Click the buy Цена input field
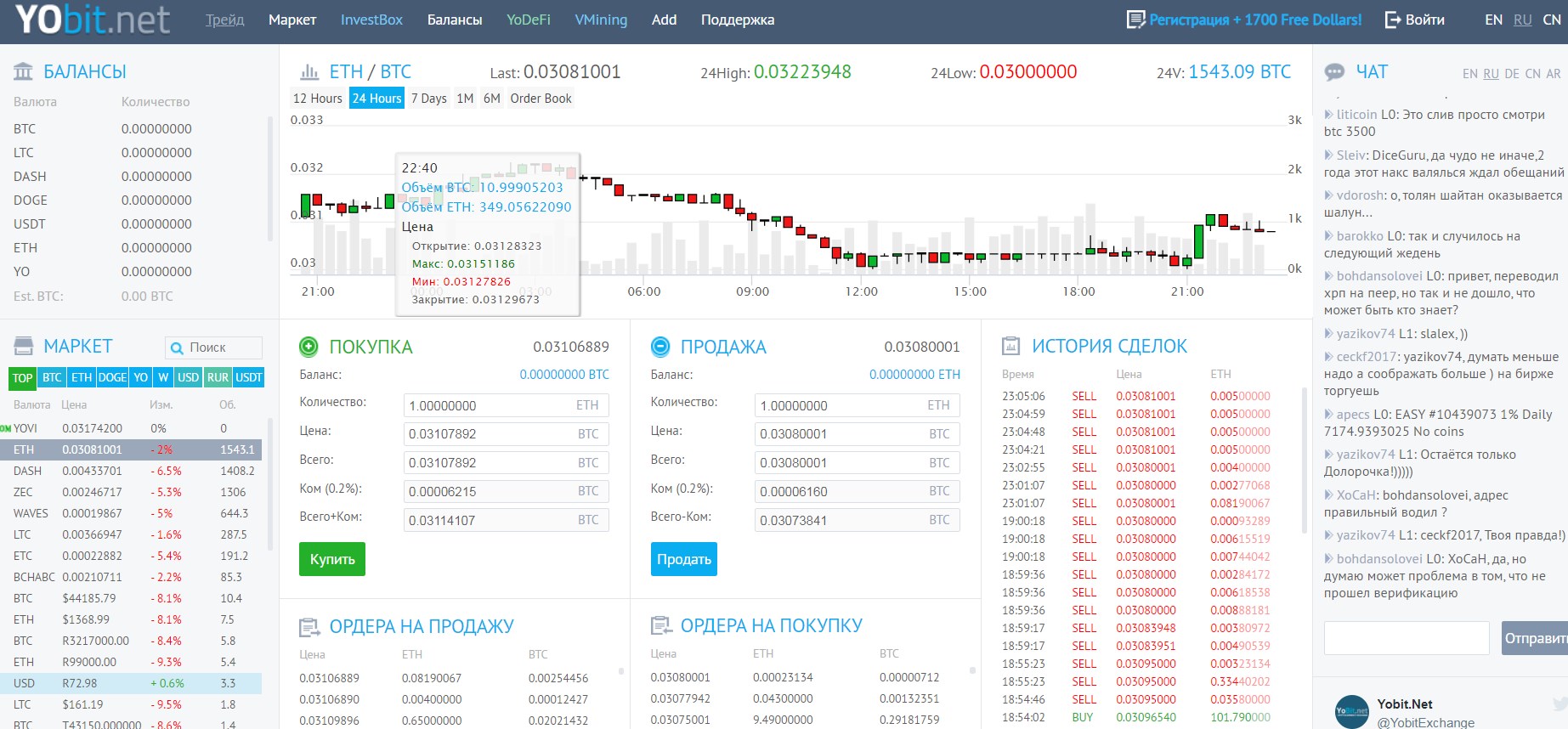Viewport: 1568px width, 729px height. (x=507, y=434)
